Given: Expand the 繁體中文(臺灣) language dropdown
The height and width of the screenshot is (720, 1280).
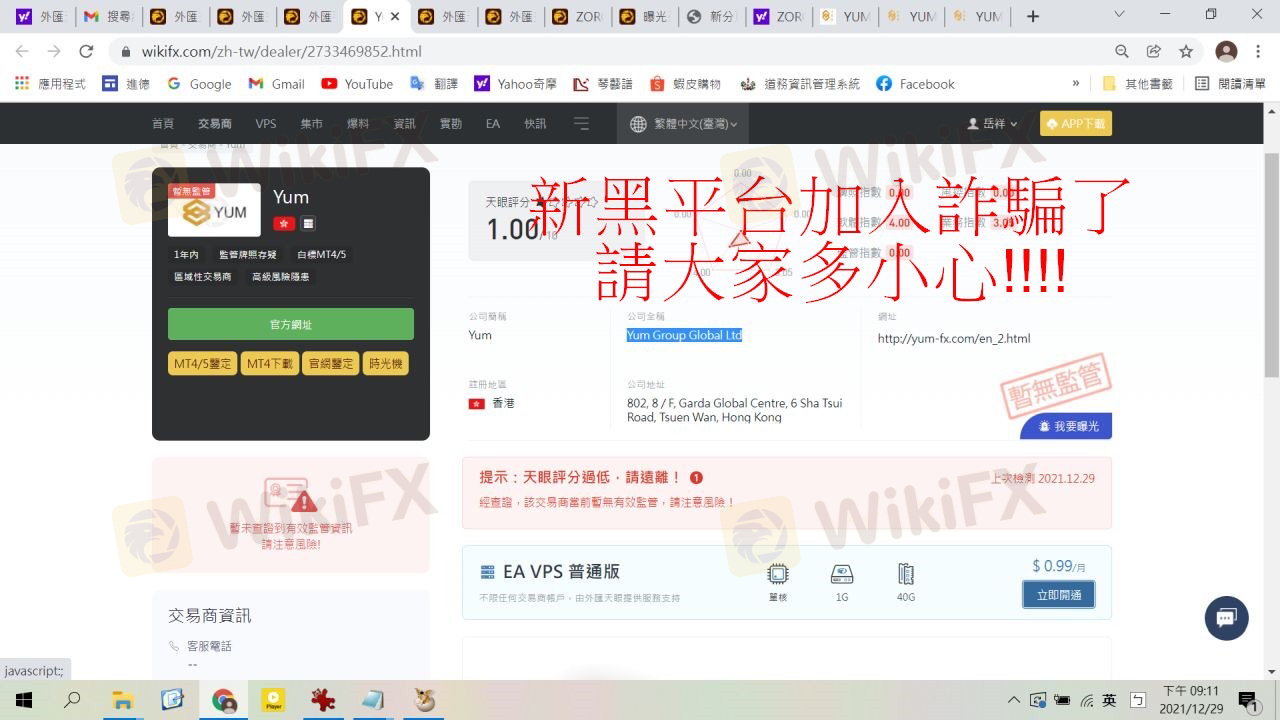Looking at the screenshot, I should [686, 124].
